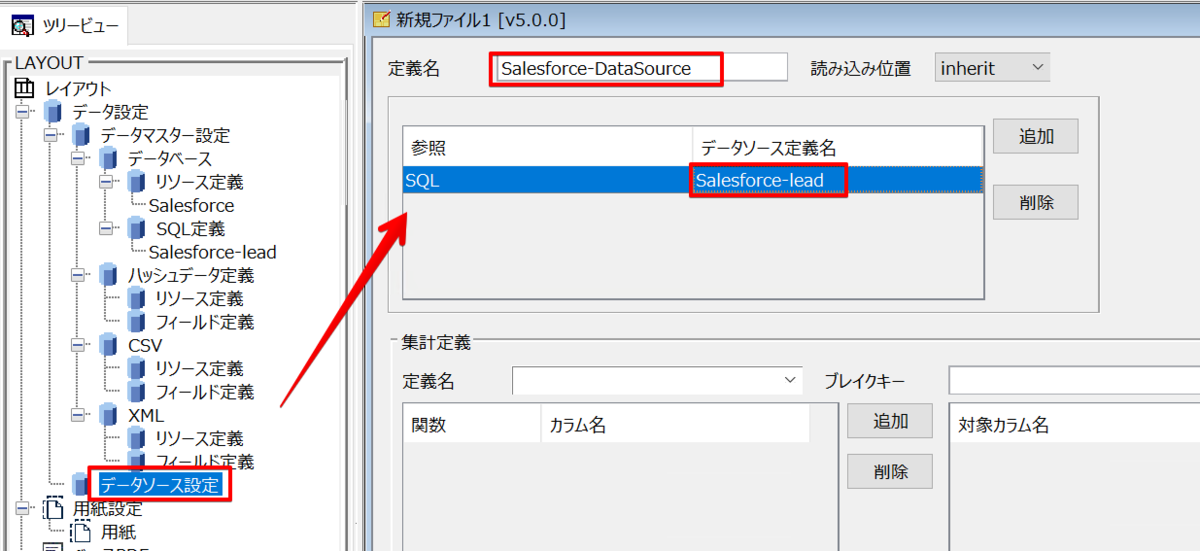Image resolution: width=1200 pixels, height=551 pixels.
Task: Collapse the 用紙設定 tree node
Action: (23, 509)
